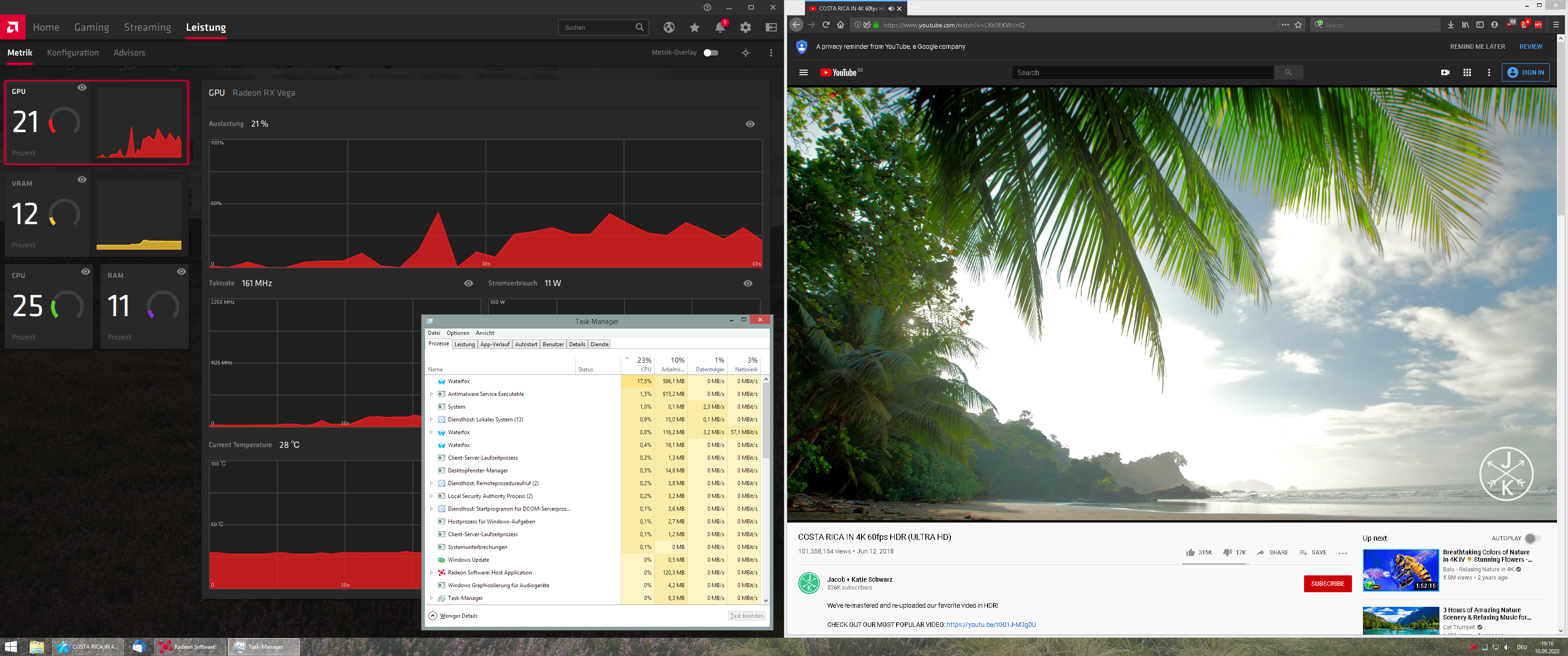The image size is (1568, 656).
Task: Click the YouTube apps grid icon
Action: coord(1467,72)
